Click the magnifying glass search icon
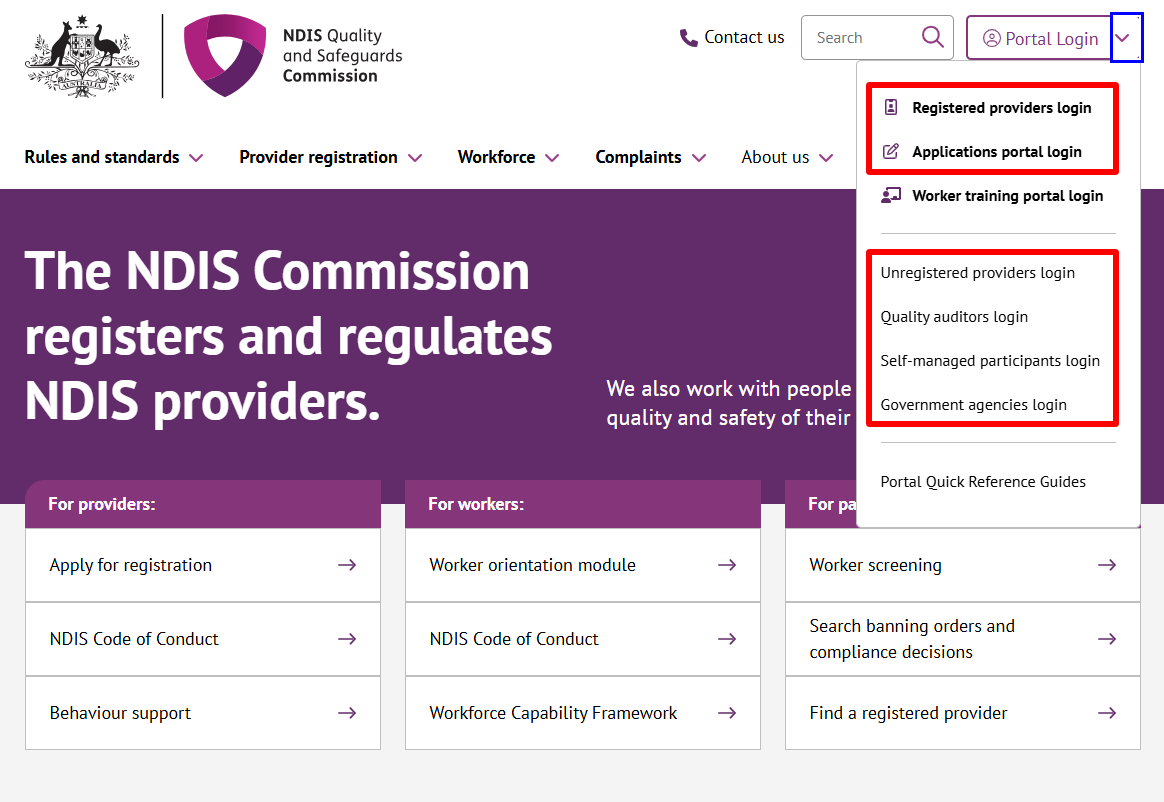 pos(932,37)
